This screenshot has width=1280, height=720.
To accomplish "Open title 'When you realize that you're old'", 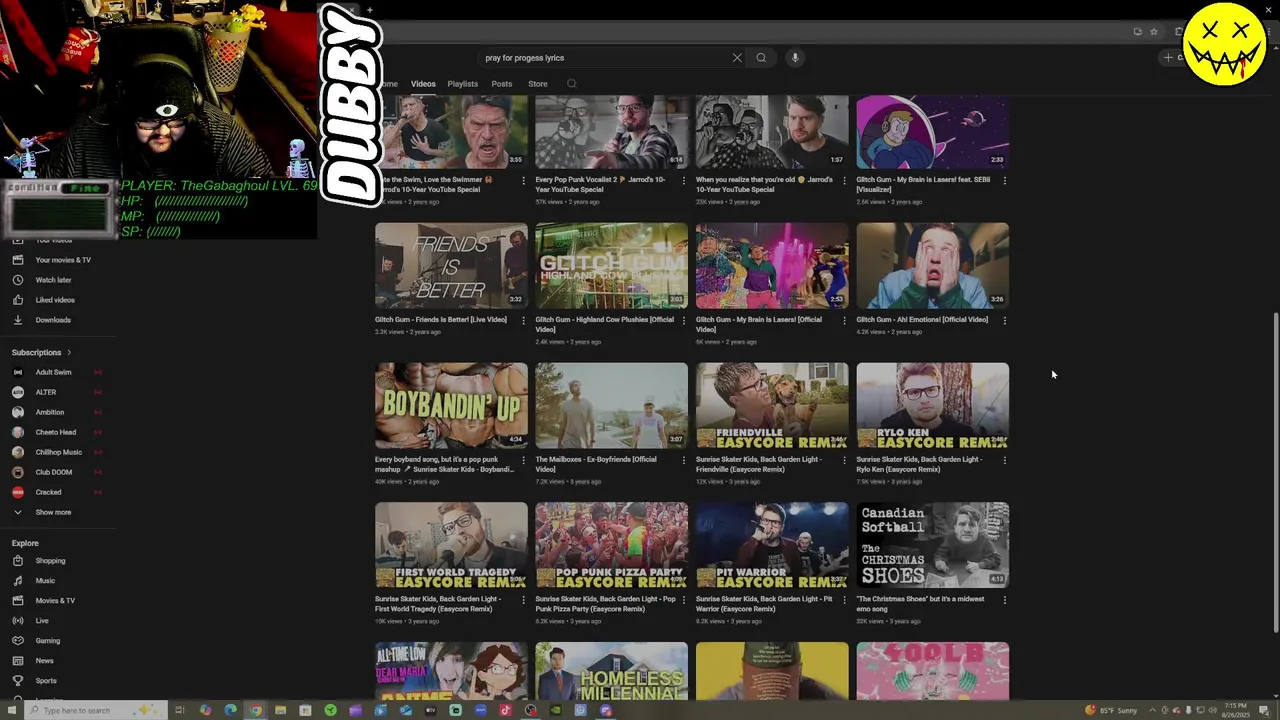I will coord(764,184).
